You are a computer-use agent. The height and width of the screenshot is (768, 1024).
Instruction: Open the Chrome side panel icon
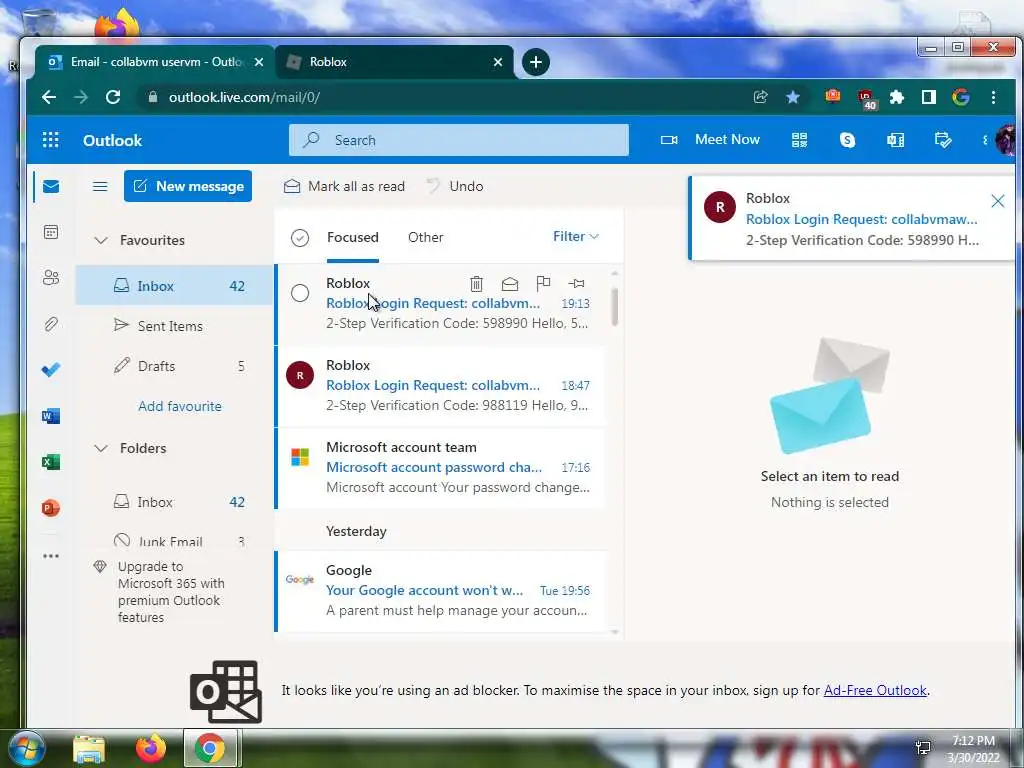[x=929, y=97]
